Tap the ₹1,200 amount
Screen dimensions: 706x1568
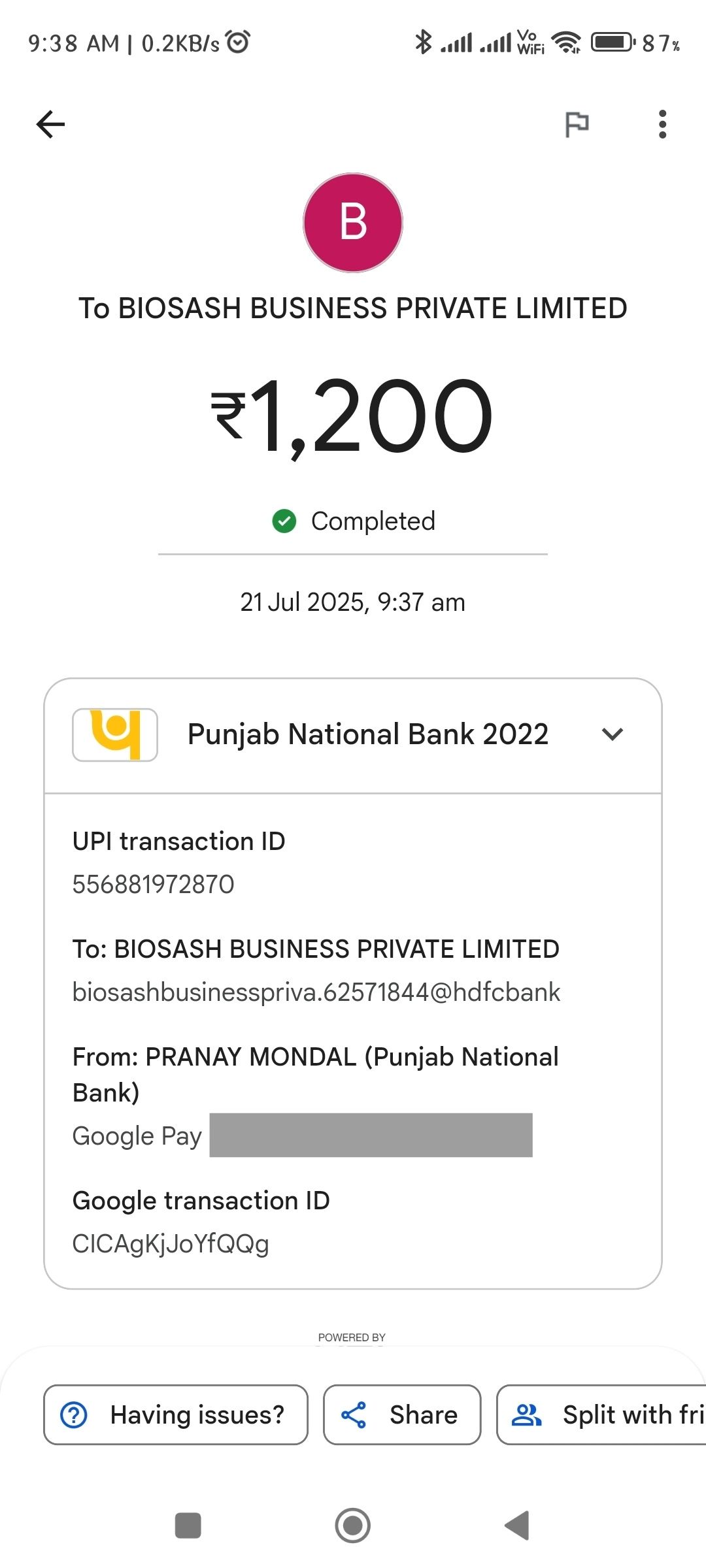tap(353, 416)
